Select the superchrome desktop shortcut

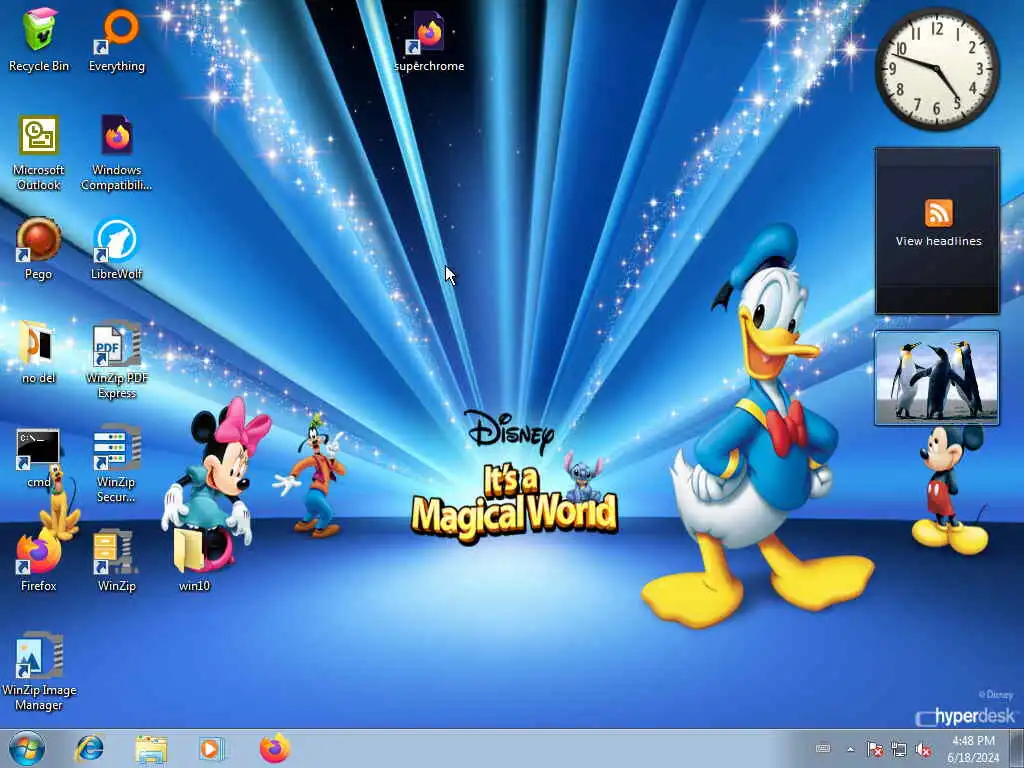click(429, 39)
